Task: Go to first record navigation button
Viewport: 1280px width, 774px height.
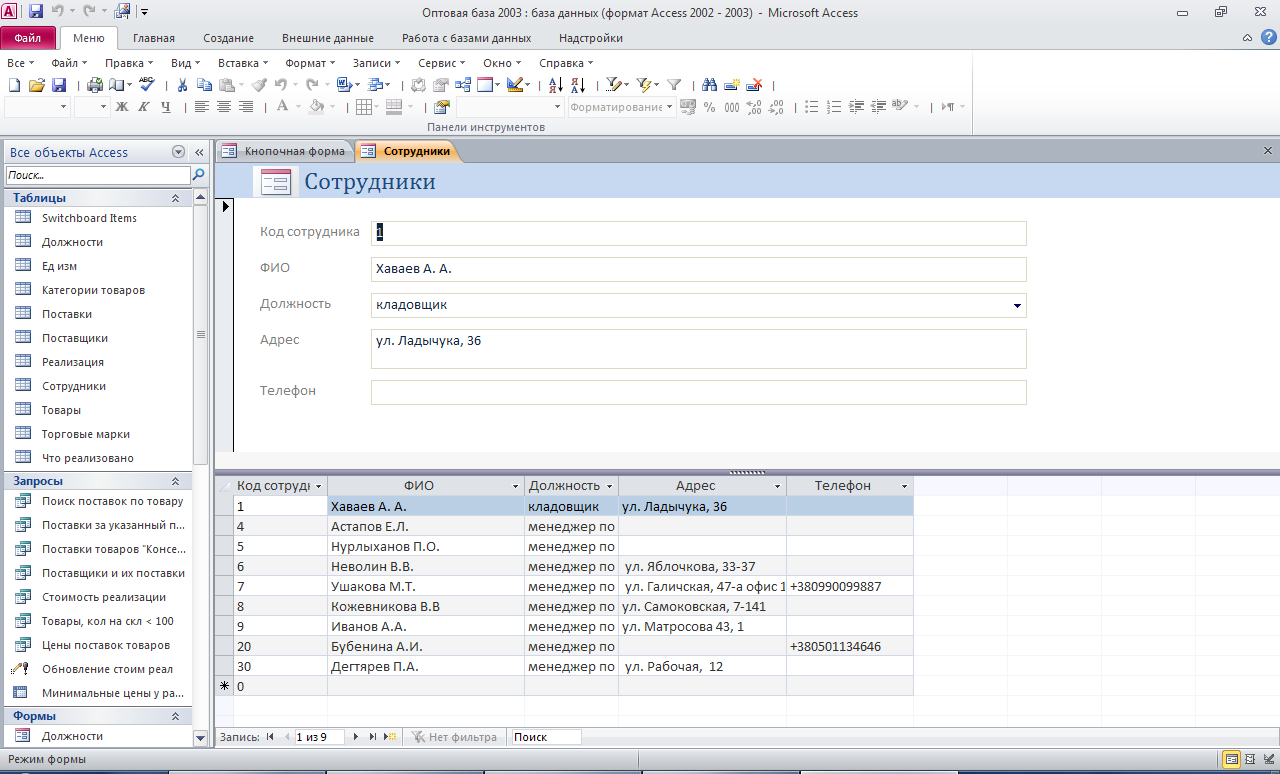Action: (x=270, y=737)
